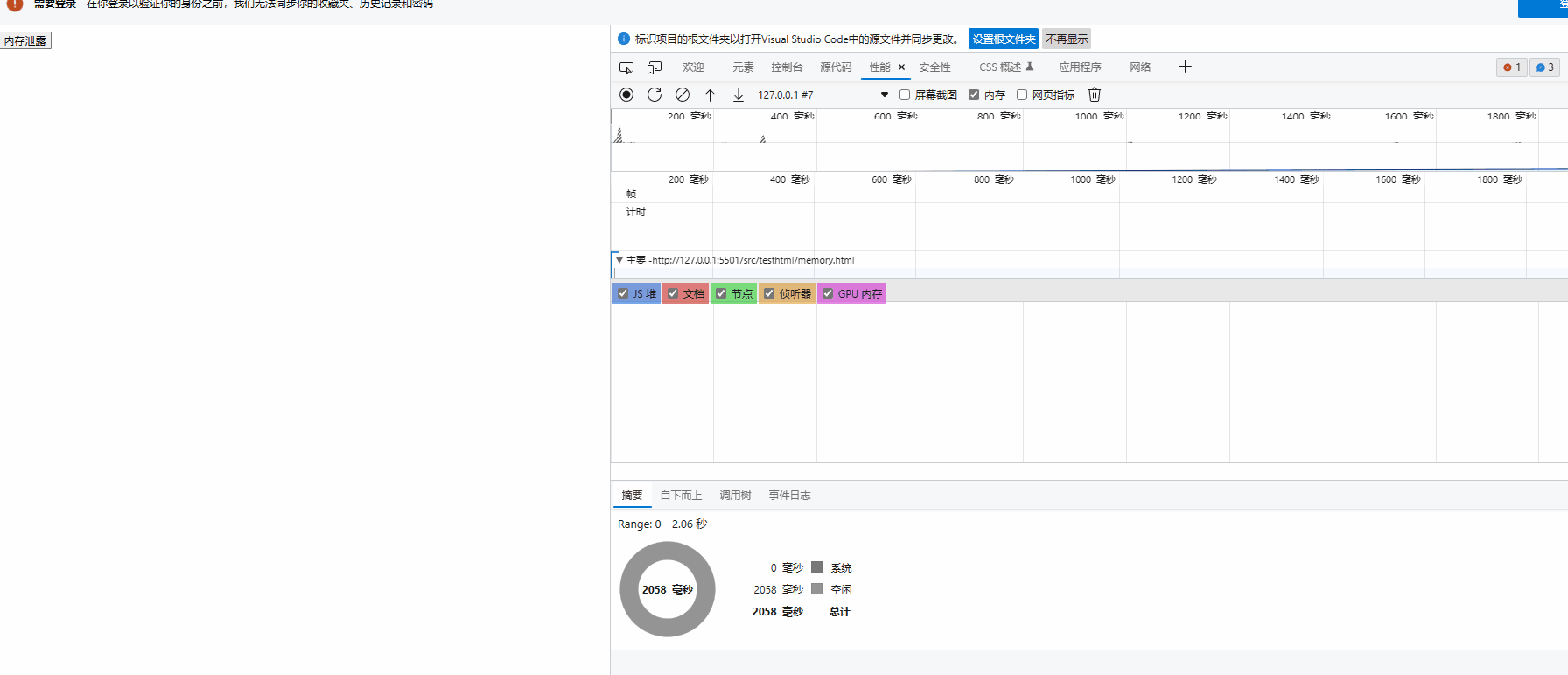Dismiss notice with 不再显示
Image resolution: width=1568 pixels, height=675 pixels.
coord(1067,39)
